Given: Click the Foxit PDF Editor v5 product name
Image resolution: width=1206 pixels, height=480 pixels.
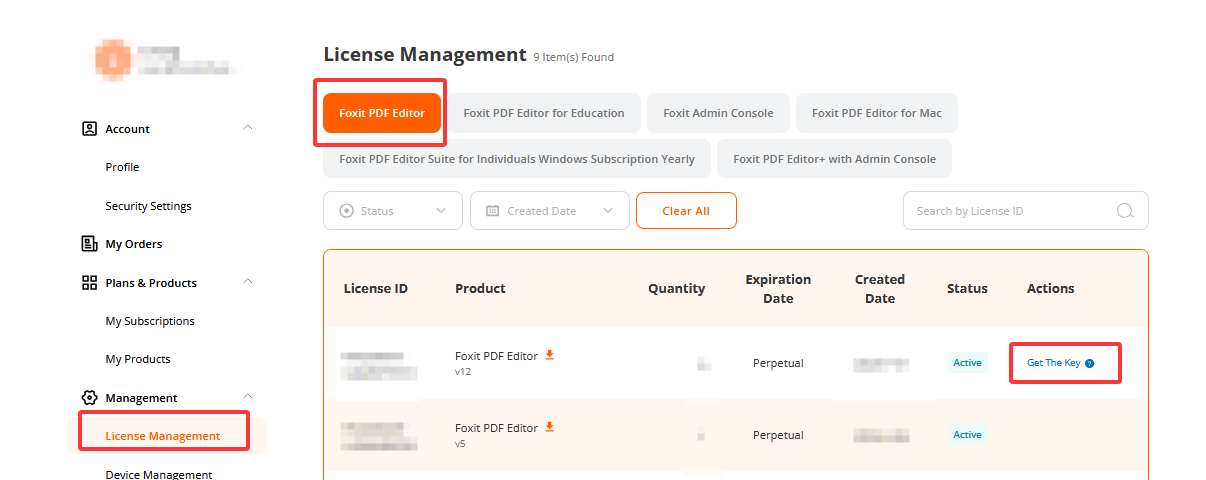Looking at the screenshot, I should pyautogui.click(x=496, y=428).
